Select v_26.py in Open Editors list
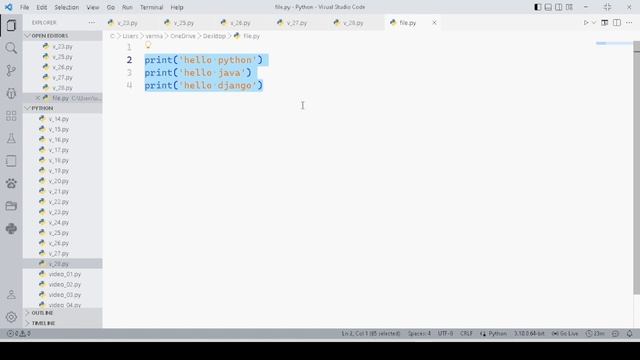This screenshot has width=640, height=360. pyautogui.click(x=62, y=67)
